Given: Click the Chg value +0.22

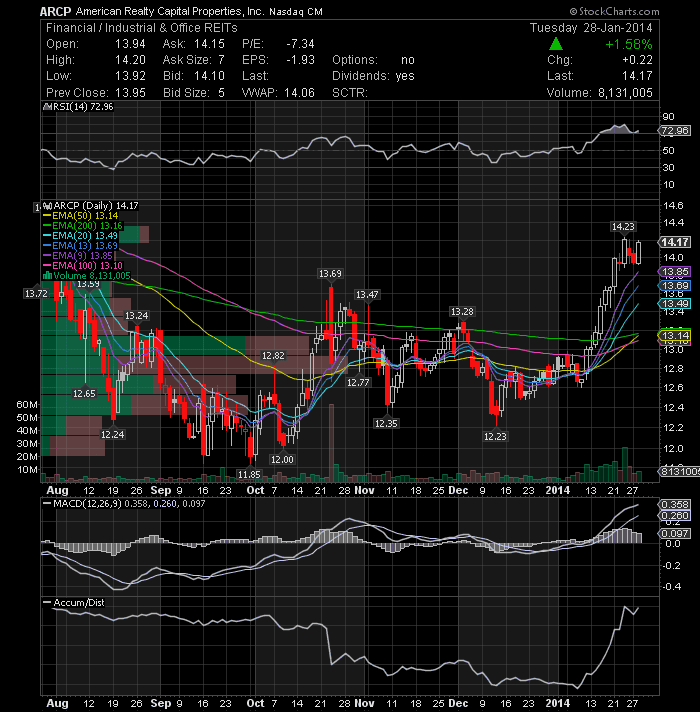Looking at the screenshot, I should pos(637,60).
